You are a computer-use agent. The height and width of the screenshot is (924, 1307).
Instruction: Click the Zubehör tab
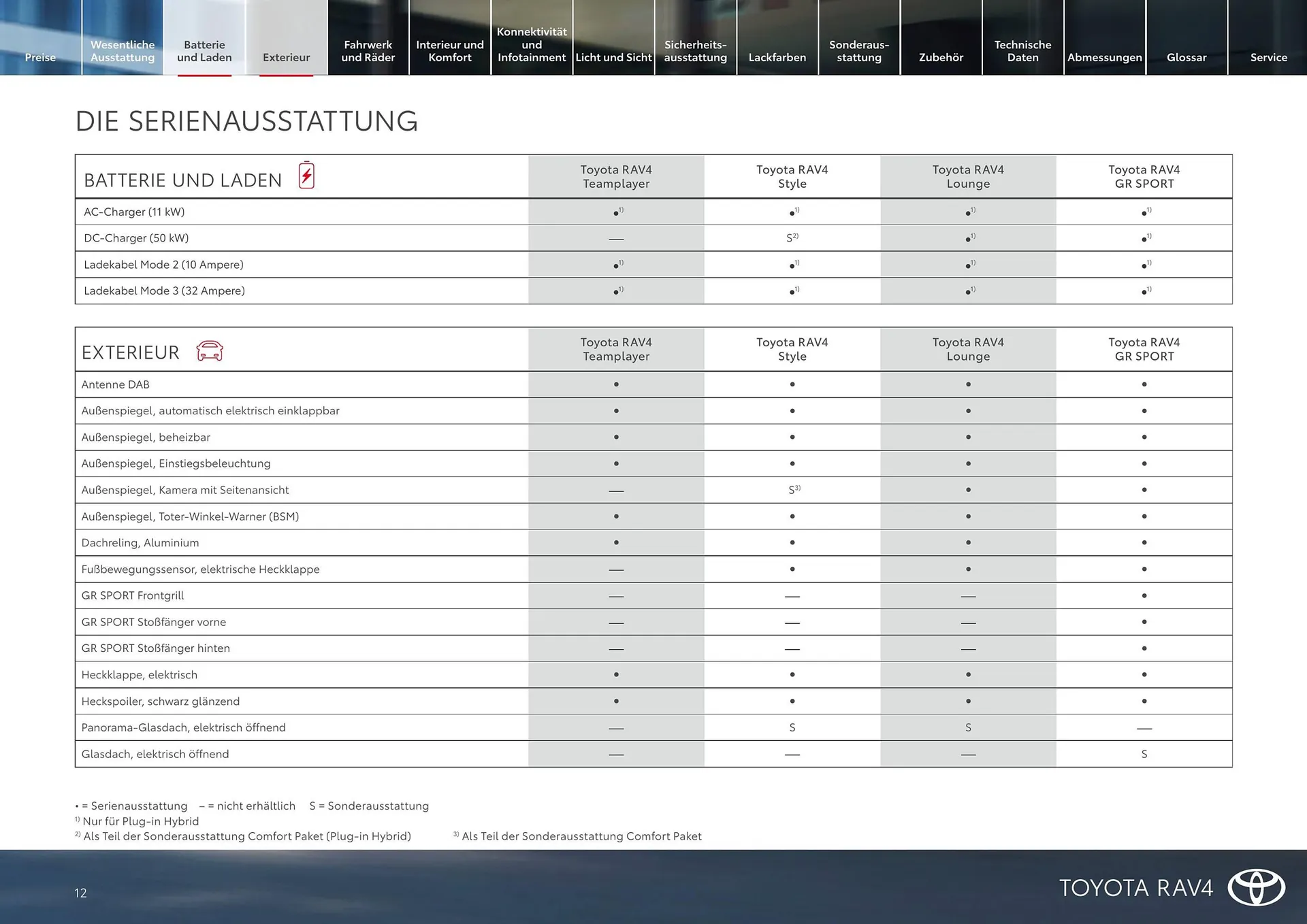coord(941,57)
